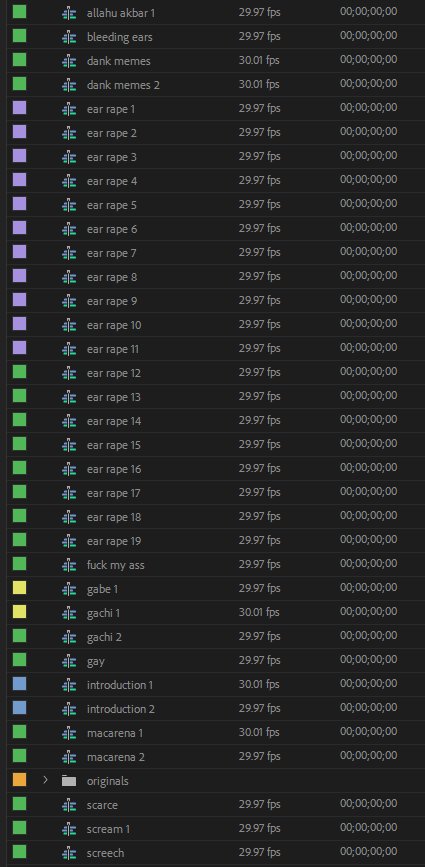Select the ear rape 9 sequence name
425x867 pixels.
point(112,301)
